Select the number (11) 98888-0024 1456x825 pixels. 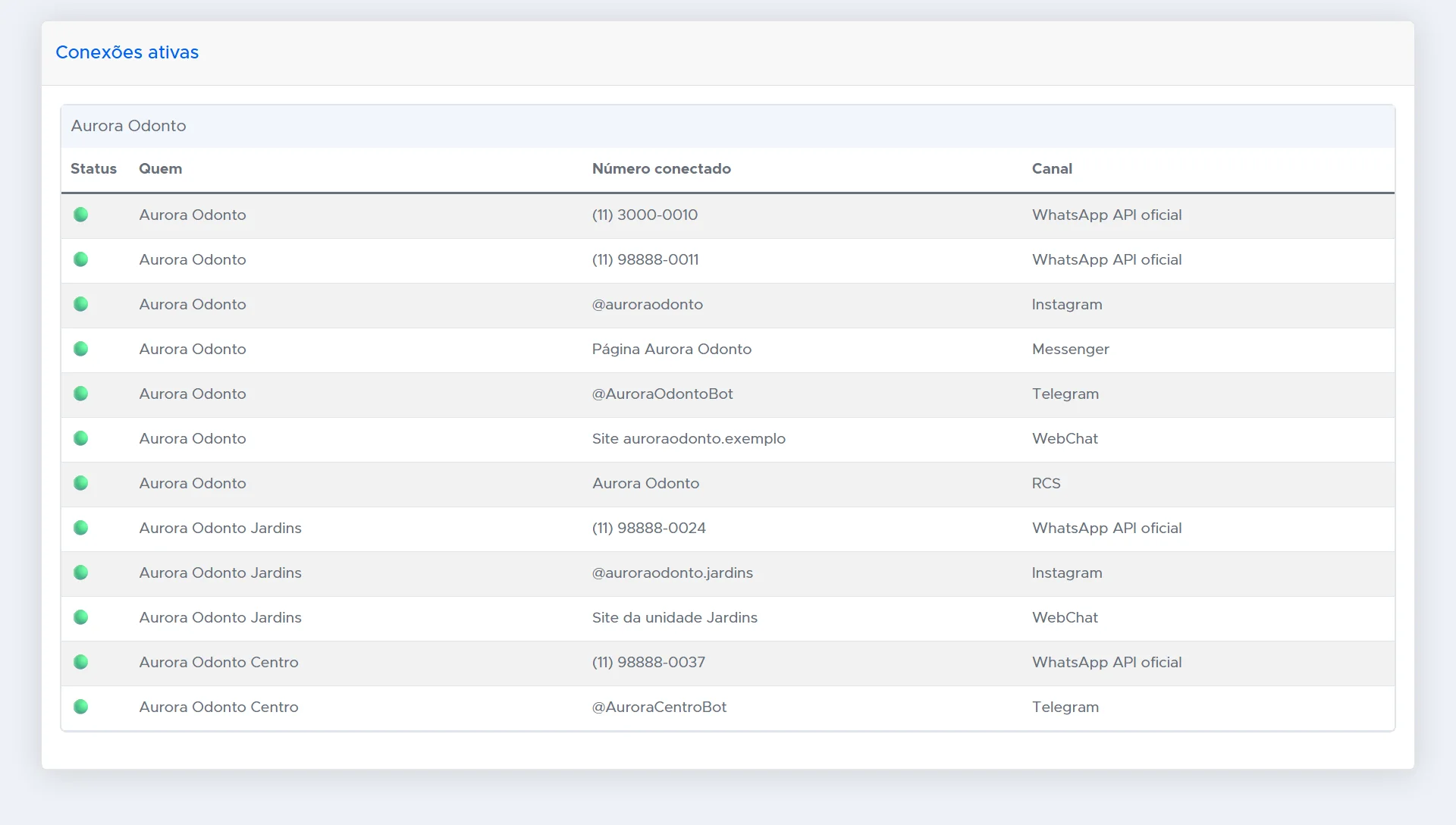coord(648,528)
